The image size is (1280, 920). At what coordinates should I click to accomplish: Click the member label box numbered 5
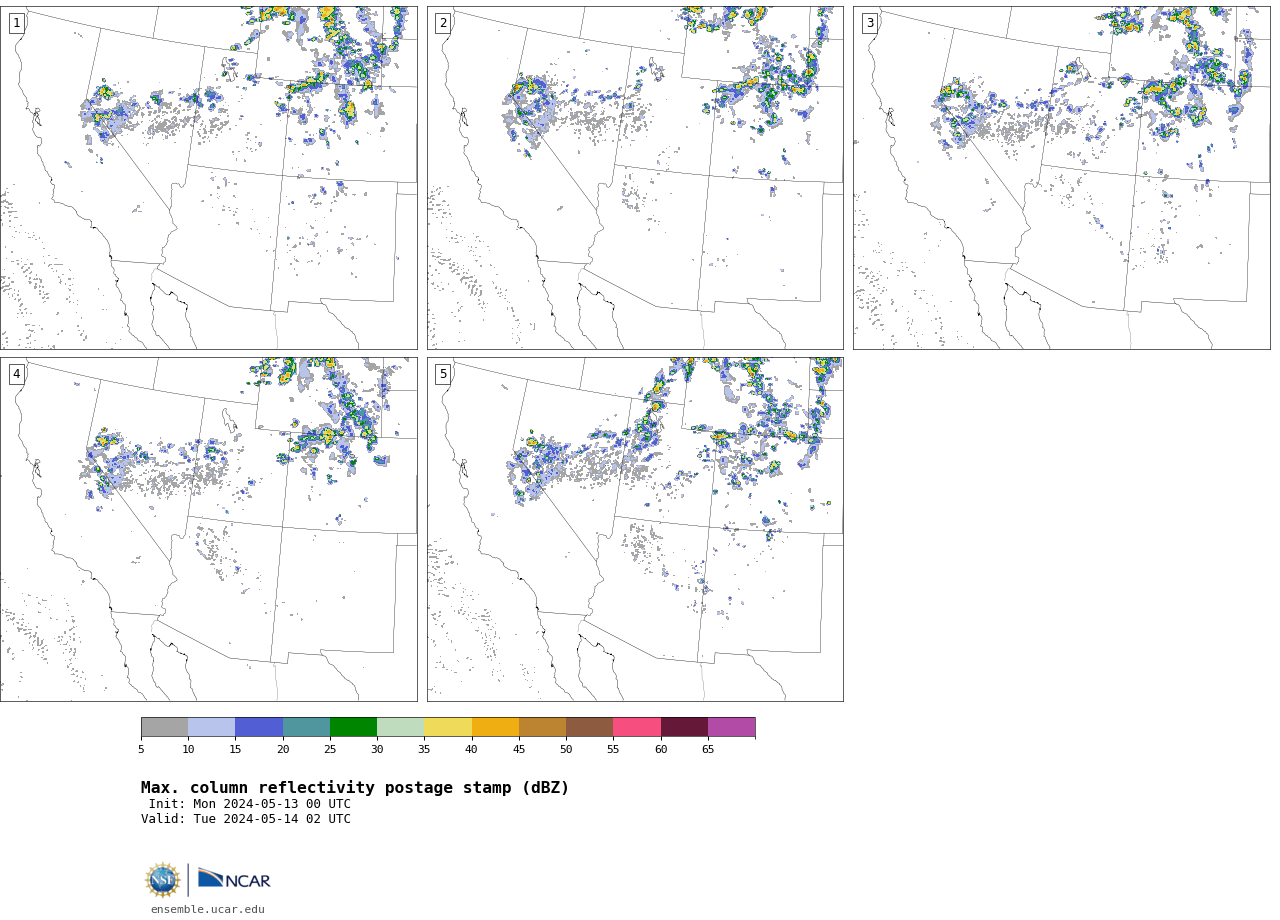443,374
